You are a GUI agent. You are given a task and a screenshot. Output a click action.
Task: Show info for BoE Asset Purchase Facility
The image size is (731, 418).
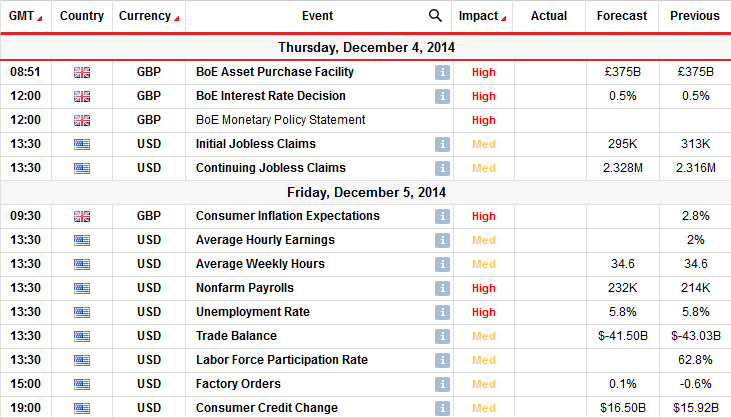coord(442,73)
